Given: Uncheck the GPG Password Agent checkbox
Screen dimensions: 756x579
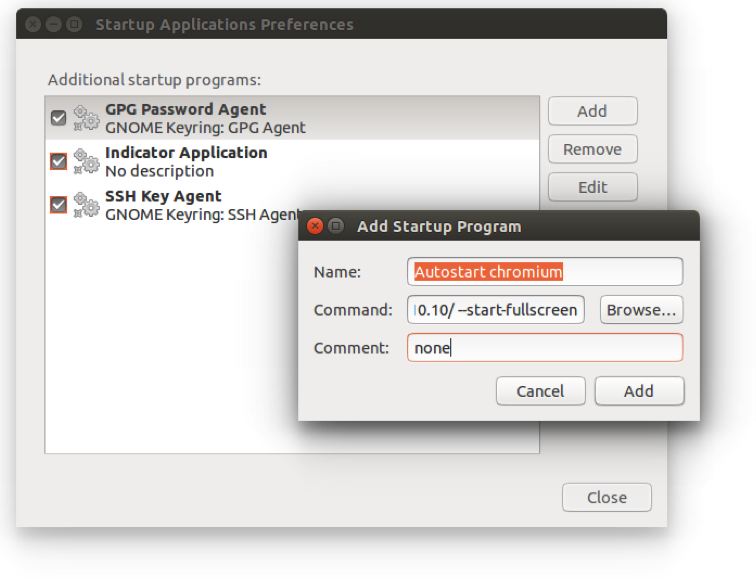Looking at the screenshot, I should (x=59, y=118).
